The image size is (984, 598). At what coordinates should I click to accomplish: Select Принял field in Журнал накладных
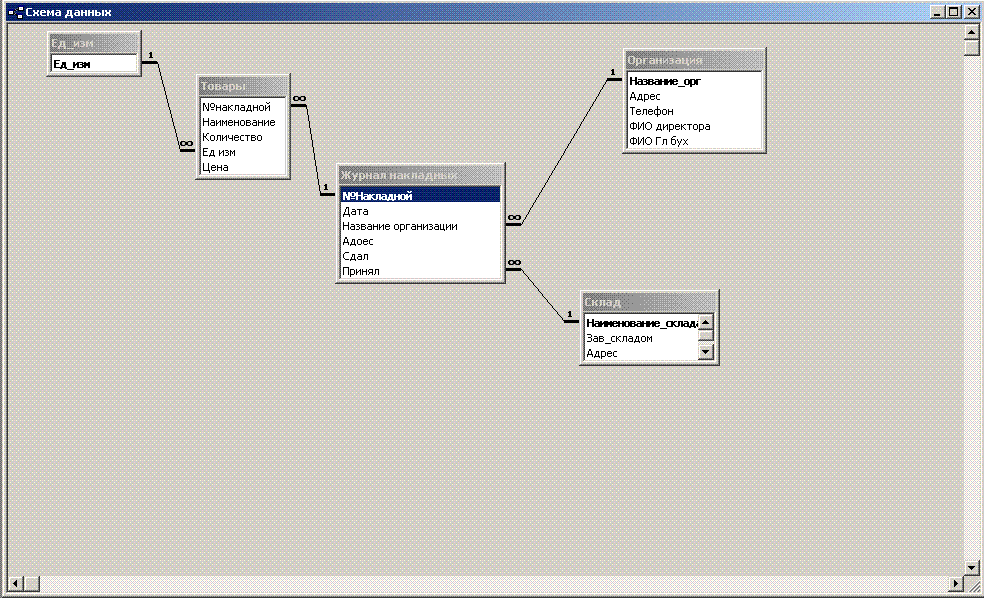[x=420, y=271]
